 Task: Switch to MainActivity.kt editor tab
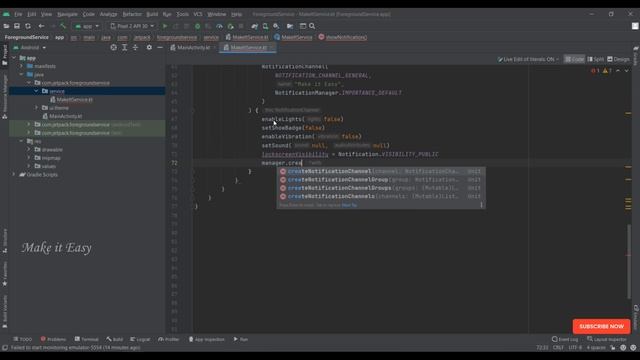[x=193, y=48]
